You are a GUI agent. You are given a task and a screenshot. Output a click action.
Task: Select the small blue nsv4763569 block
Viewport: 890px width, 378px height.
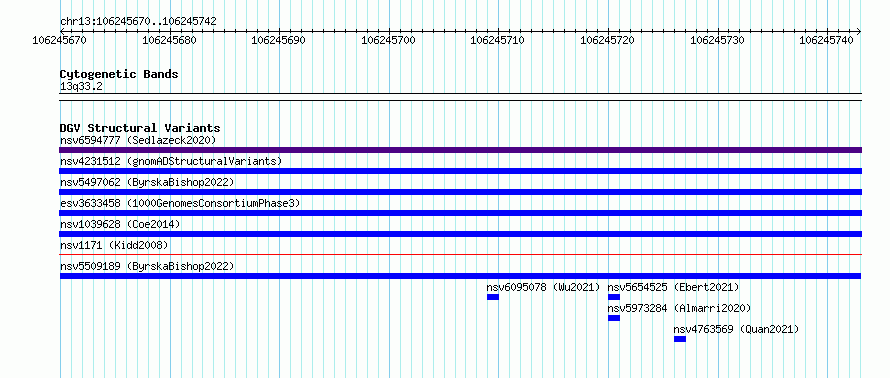pos(679,339)
